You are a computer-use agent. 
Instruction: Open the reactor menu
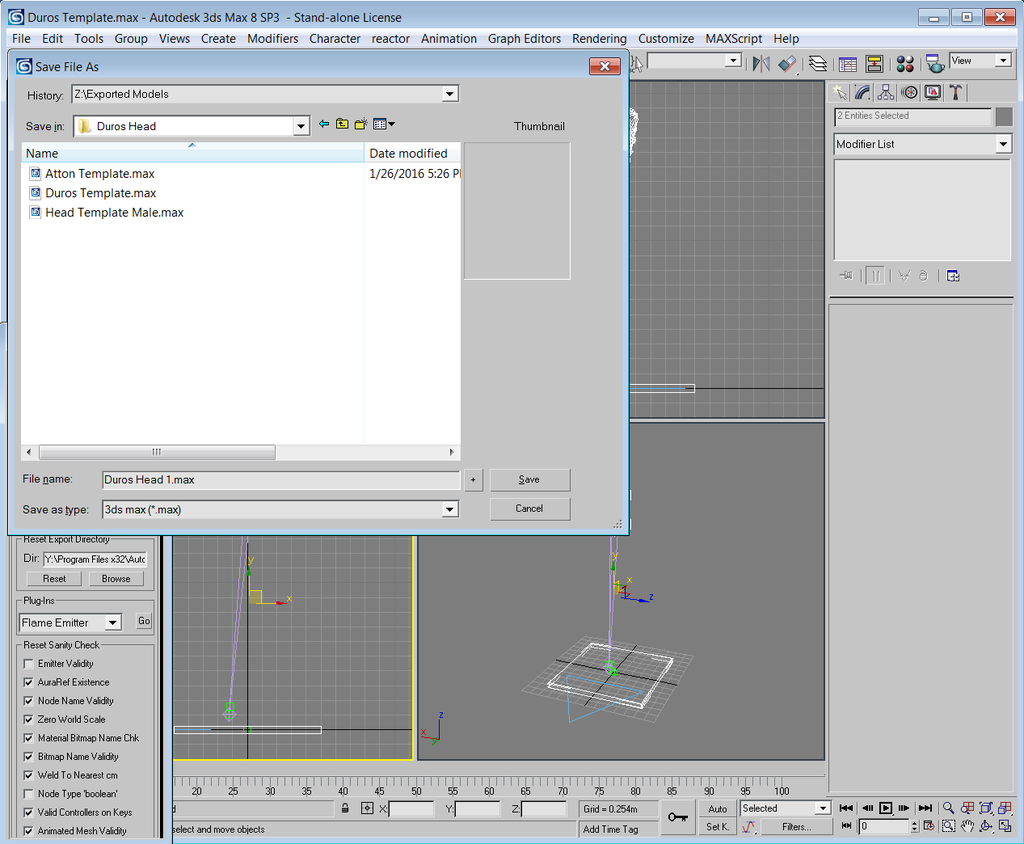(391, 39)
